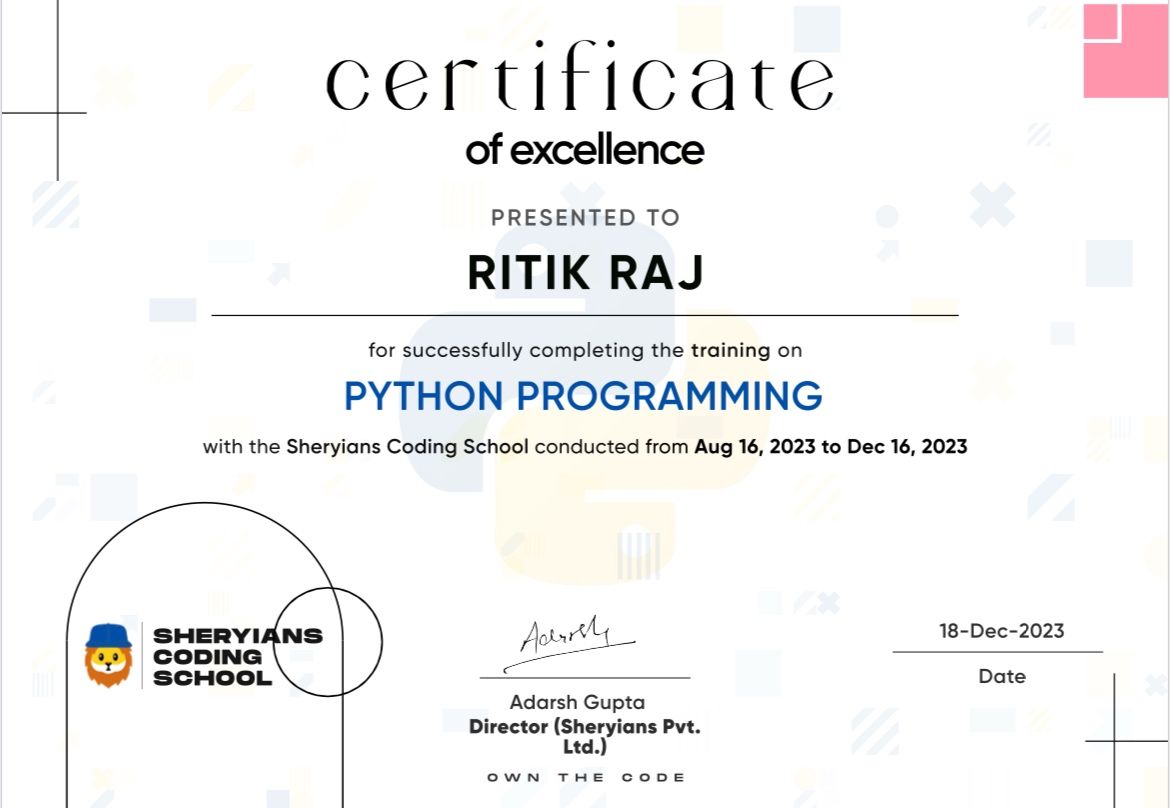
Task: Click the name 'Adarsh Gupta'
Action: click(578, 702)
